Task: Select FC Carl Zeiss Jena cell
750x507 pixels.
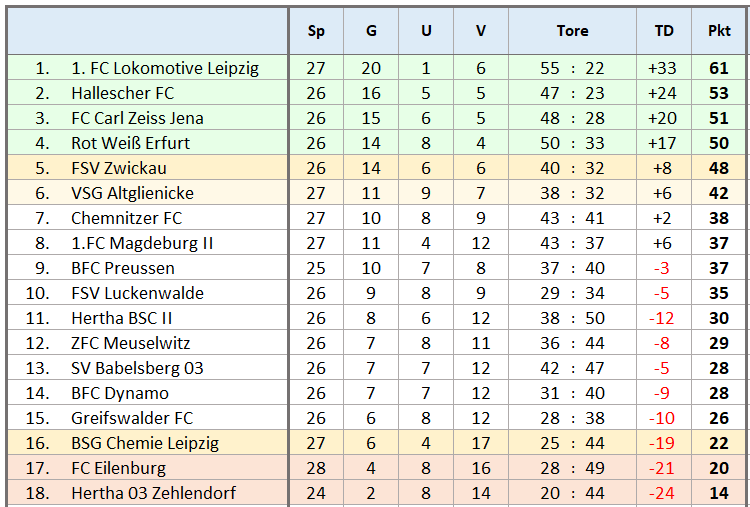Action: [x=137, y=118]
